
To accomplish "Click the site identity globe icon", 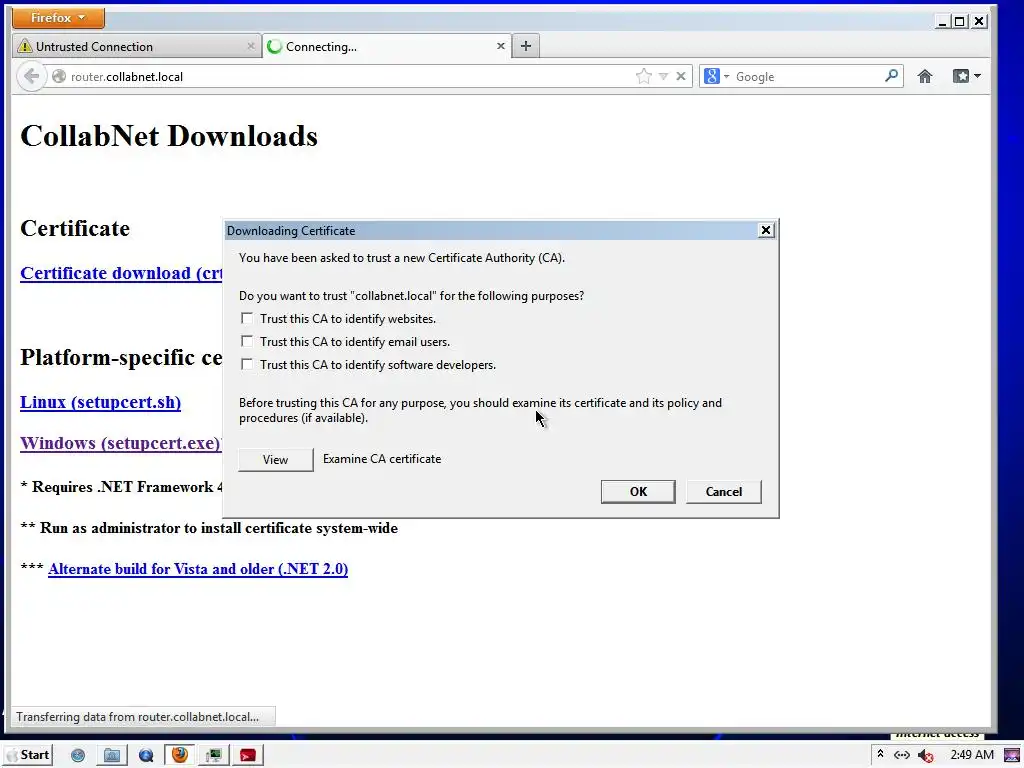I will (x=59, y=76).
